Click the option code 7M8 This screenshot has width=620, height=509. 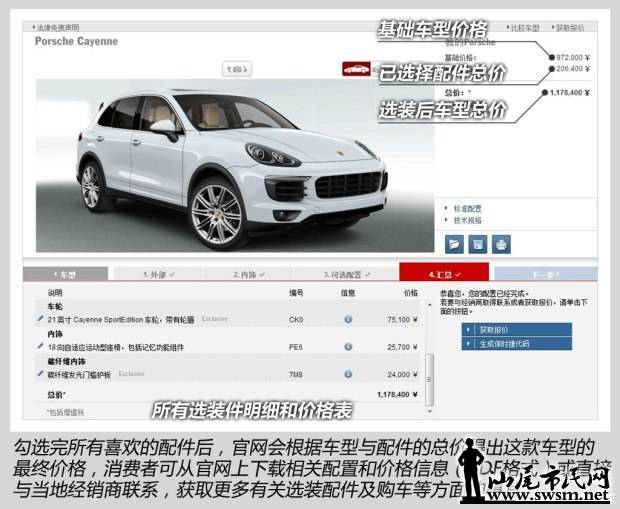tap(296, 375)
